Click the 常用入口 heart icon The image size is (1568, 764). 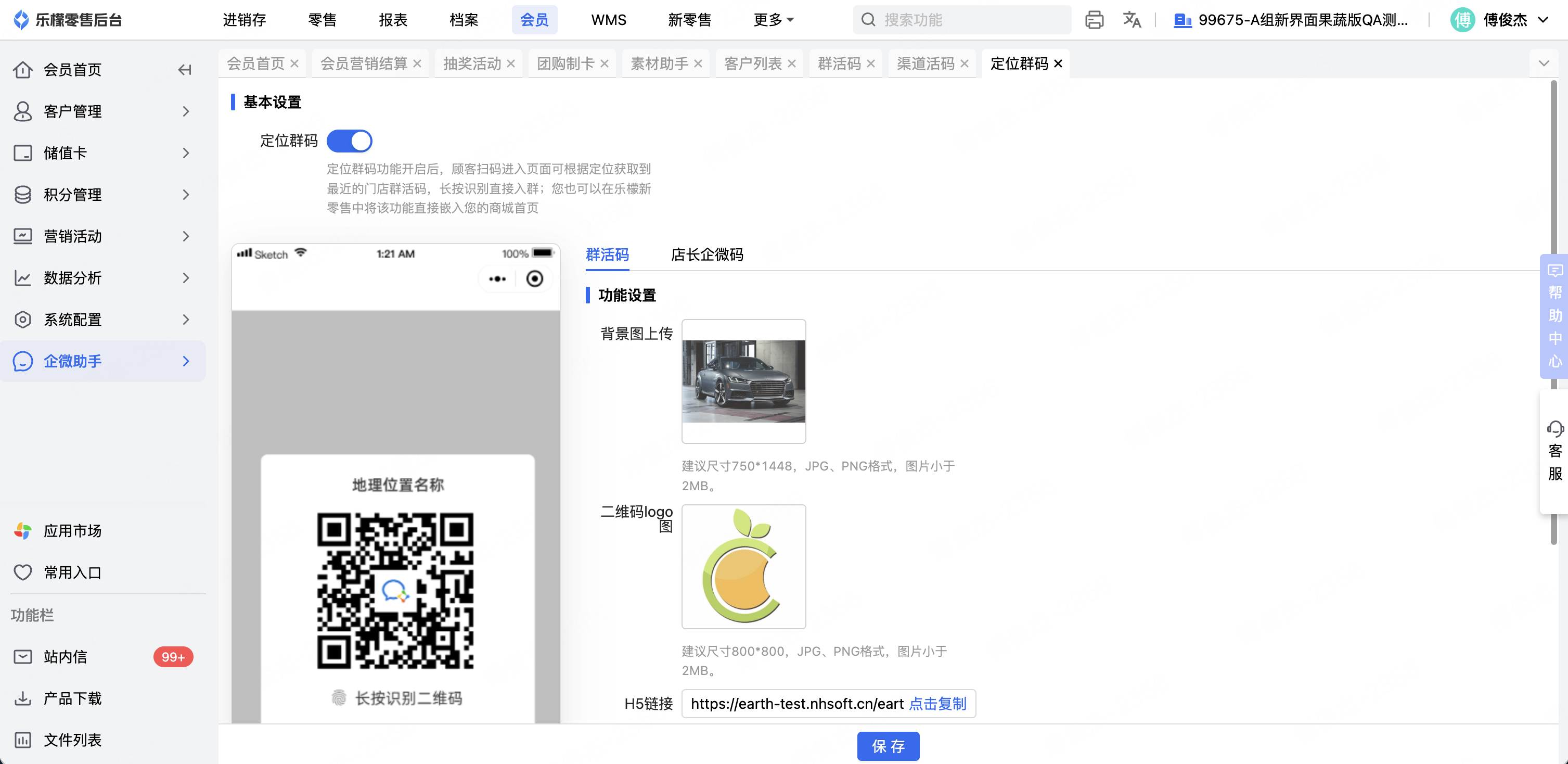(x=23, y=572)
